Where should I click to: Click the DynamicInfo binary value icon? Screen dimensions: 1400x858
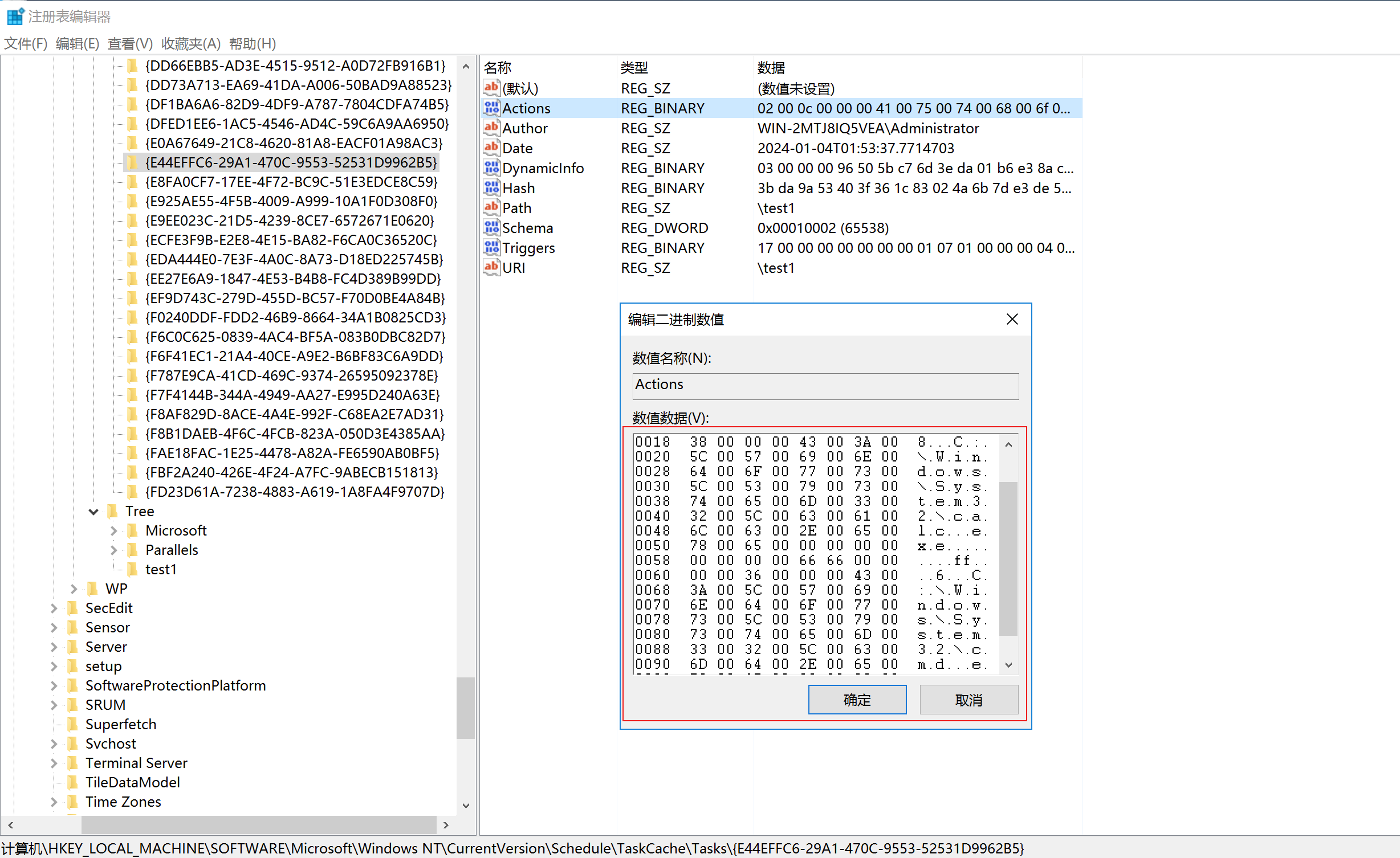pyautogui.click(x=491, y=168)
